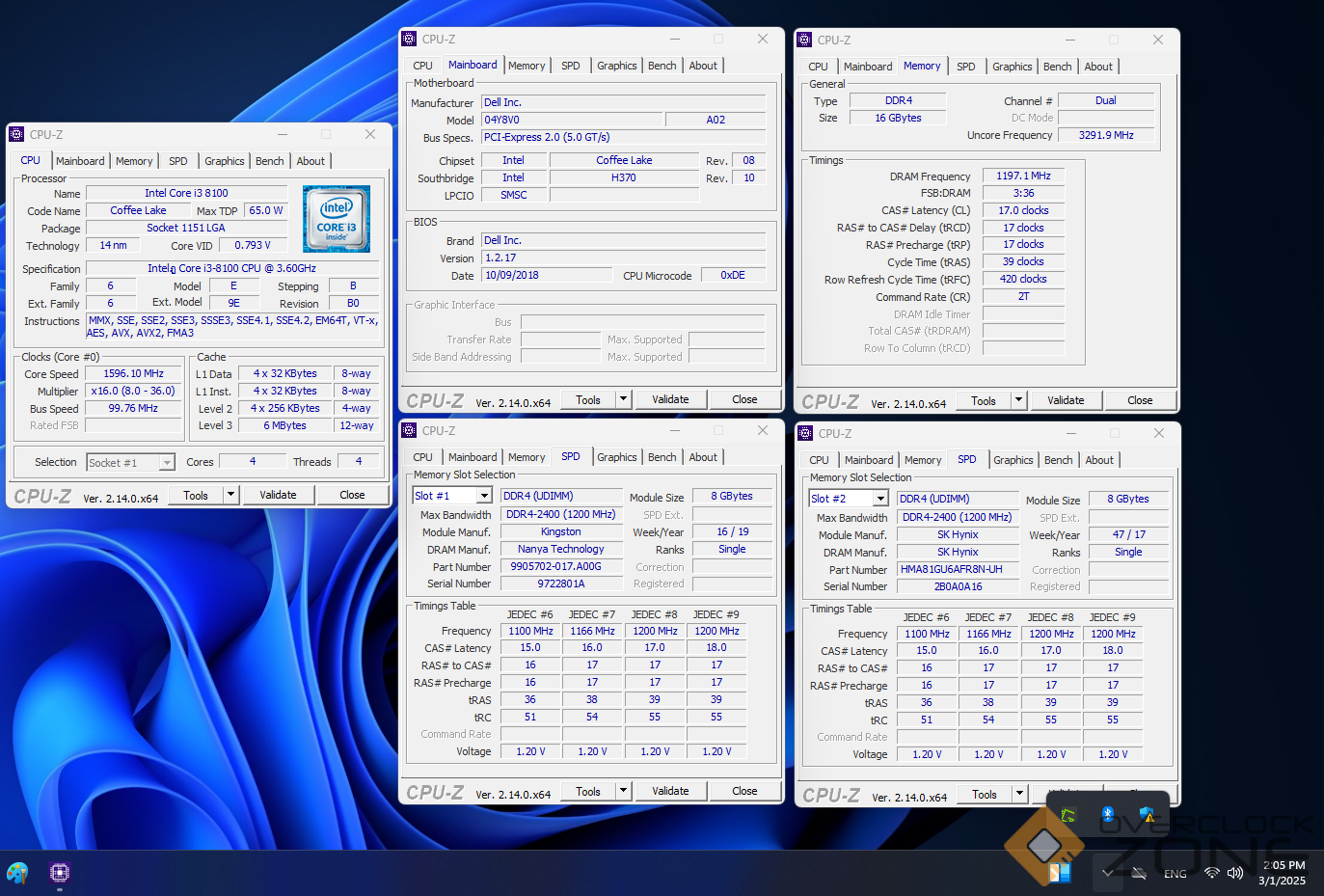Click the CPU-Z taskbar icon
This screenshot has width=1324, height=896.
(60, 873)
